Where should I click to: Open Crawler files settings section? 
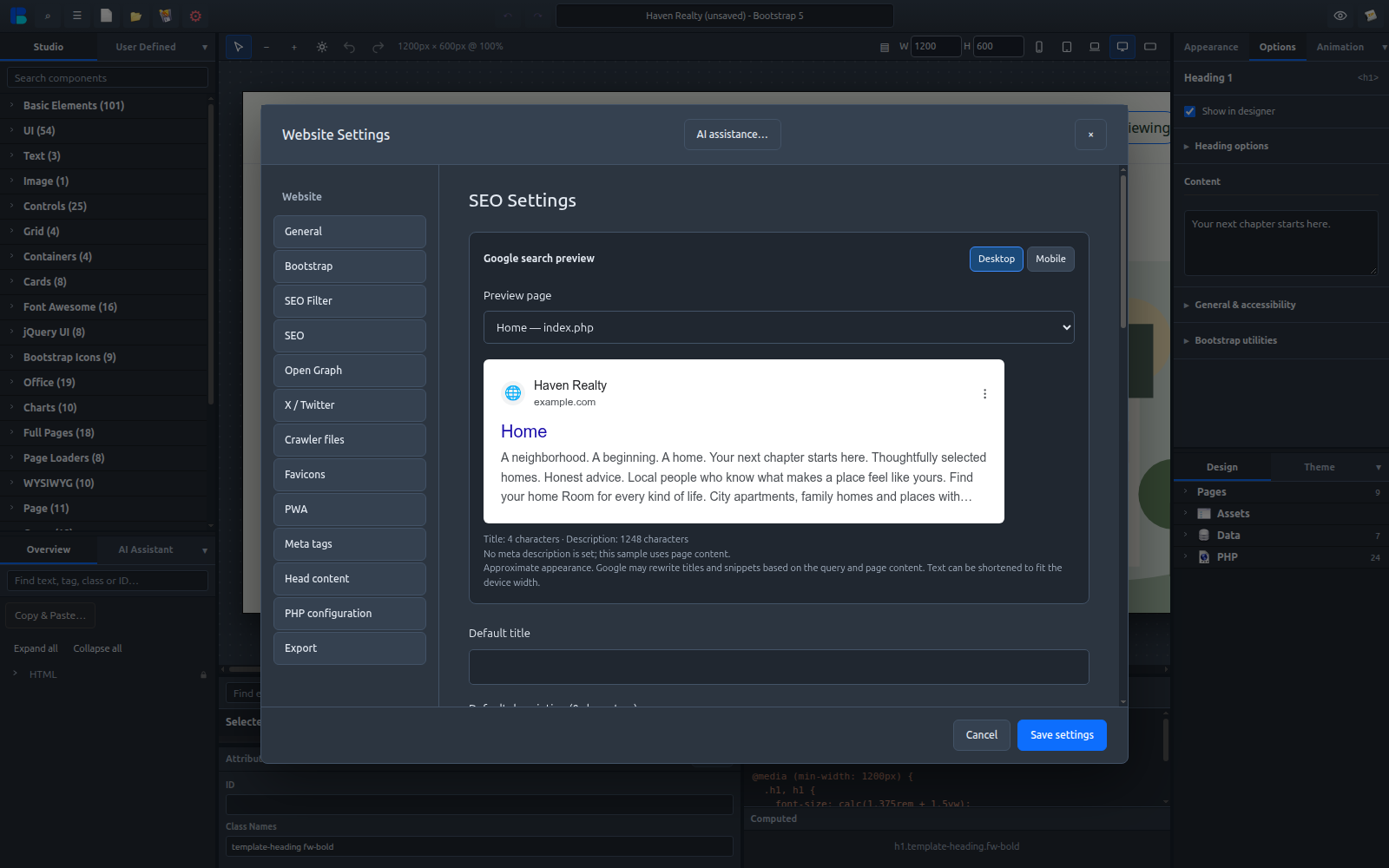(350, 440)
